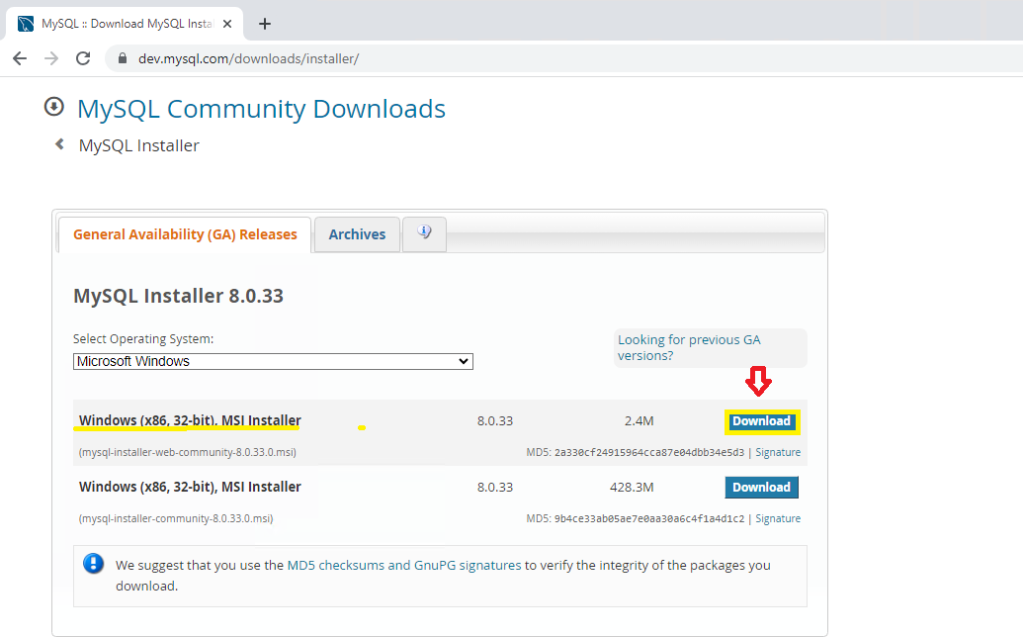
Task: Click version 8.0.33 in the 428.3M row
Action: tap(495, 487)
